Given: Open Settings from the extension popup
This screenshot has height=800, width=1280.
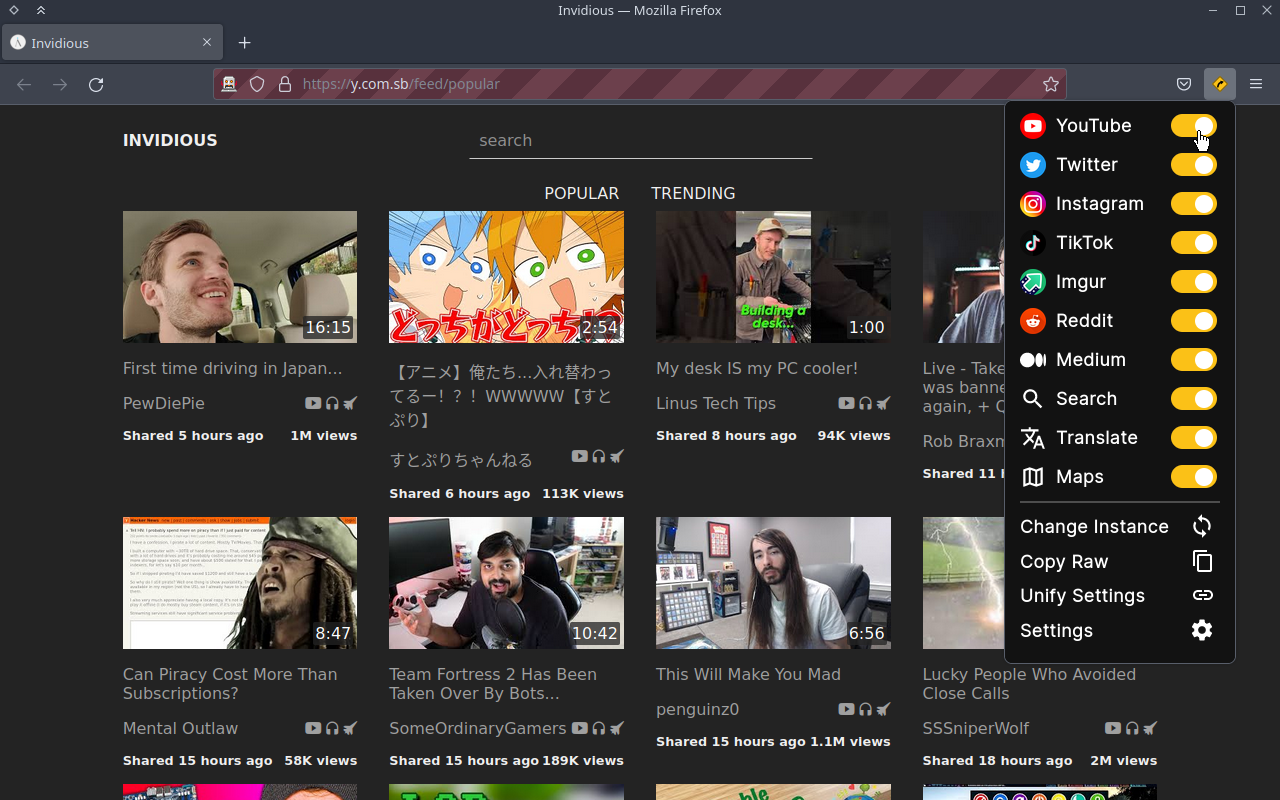Looking at the screenshot, I should [1119, 630].
